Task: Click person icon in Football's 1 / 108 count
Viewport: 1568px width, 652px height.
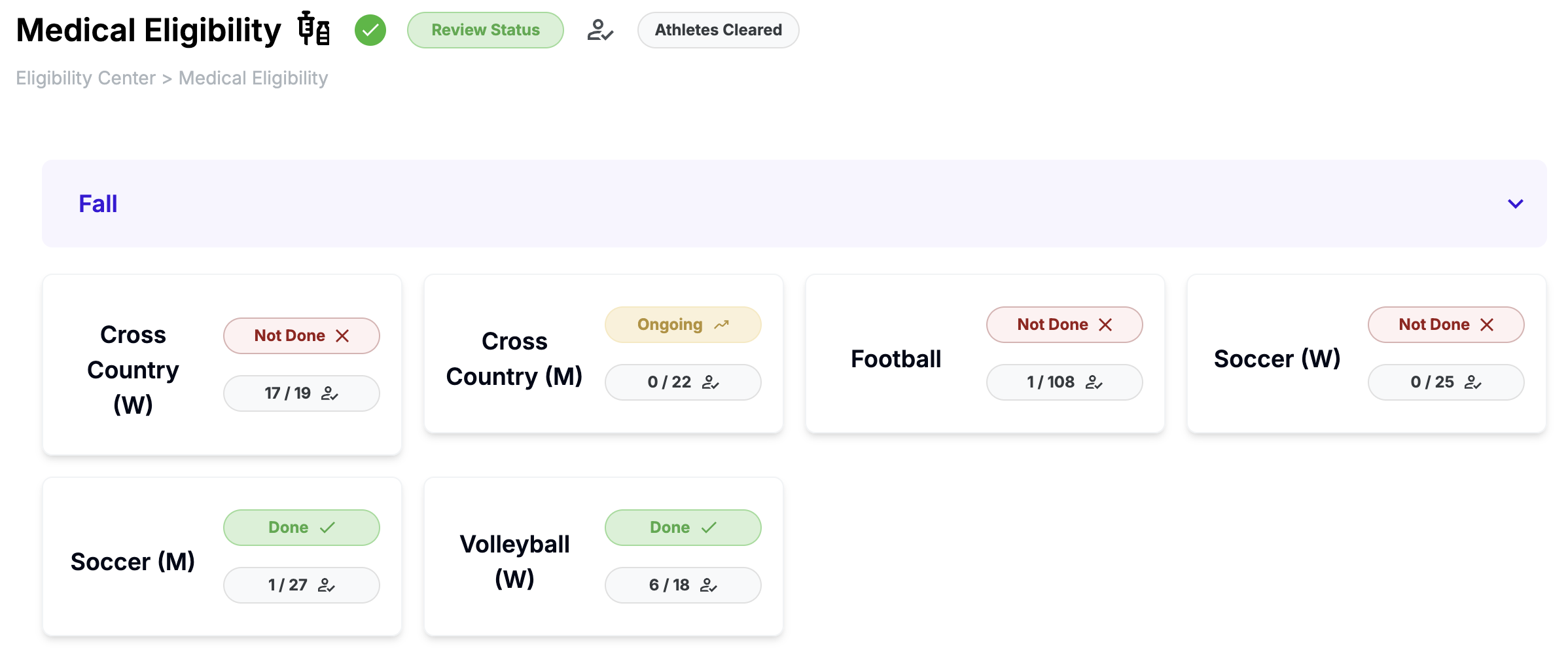Action: [x=1094, y=382]
